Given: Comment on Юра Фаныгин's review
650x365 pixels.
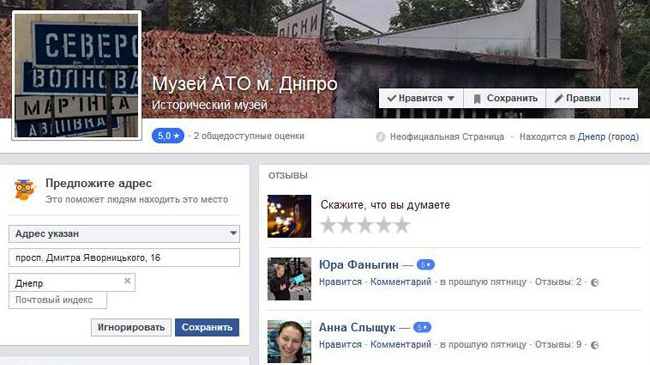Looking at the screenshot, I should [400, 282].
